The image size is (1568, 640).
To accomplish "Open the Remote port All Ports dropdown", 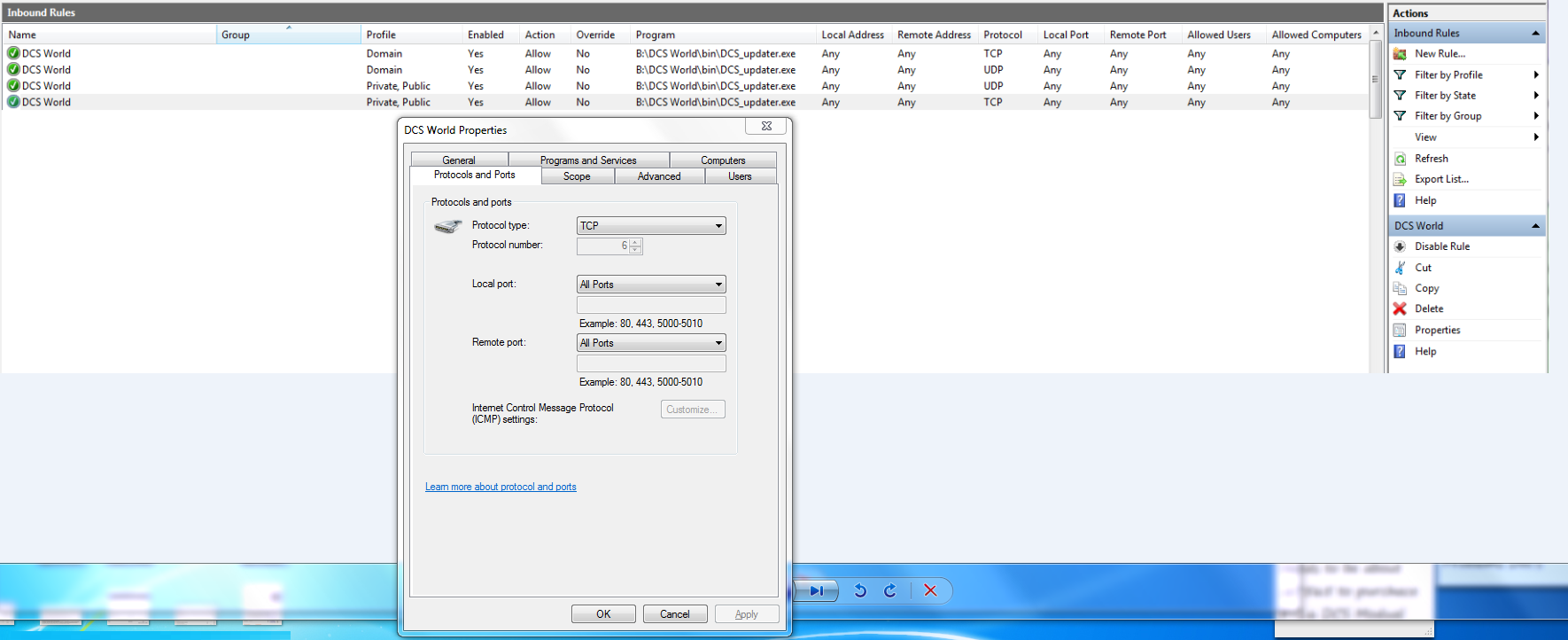I will (x=651, y=343).
